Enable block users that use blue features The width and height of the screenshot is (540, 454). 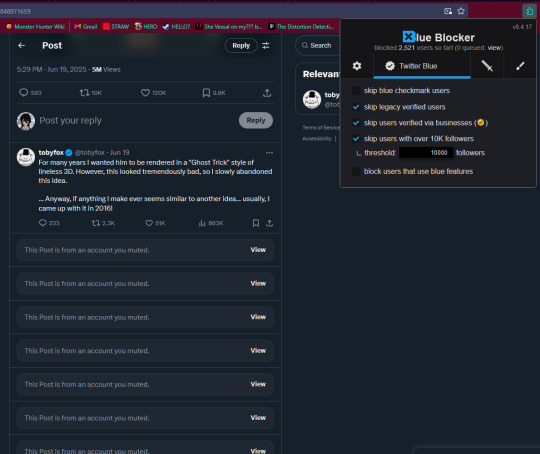click(x=356, y=171)
